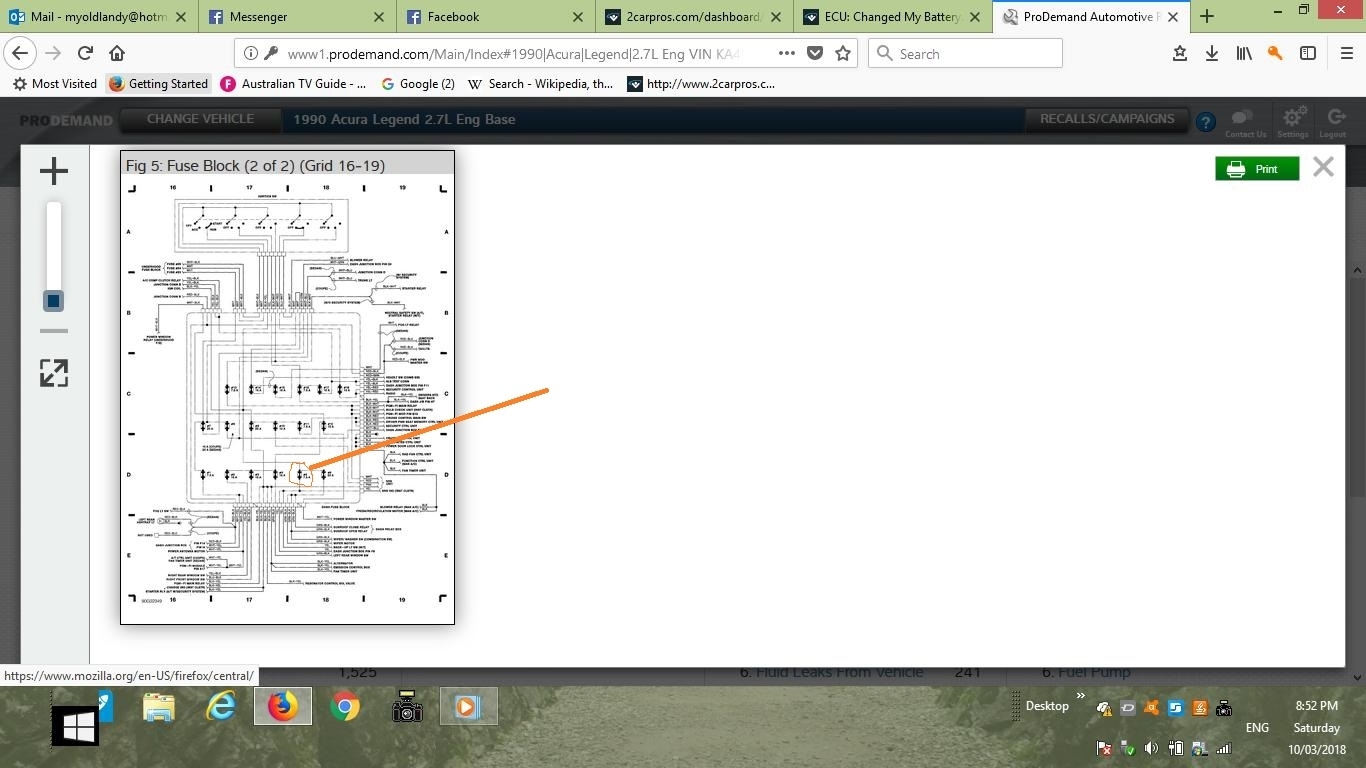1366x768 pixels.
Task: Open volume control in system tray
Action: point(1151,748)
